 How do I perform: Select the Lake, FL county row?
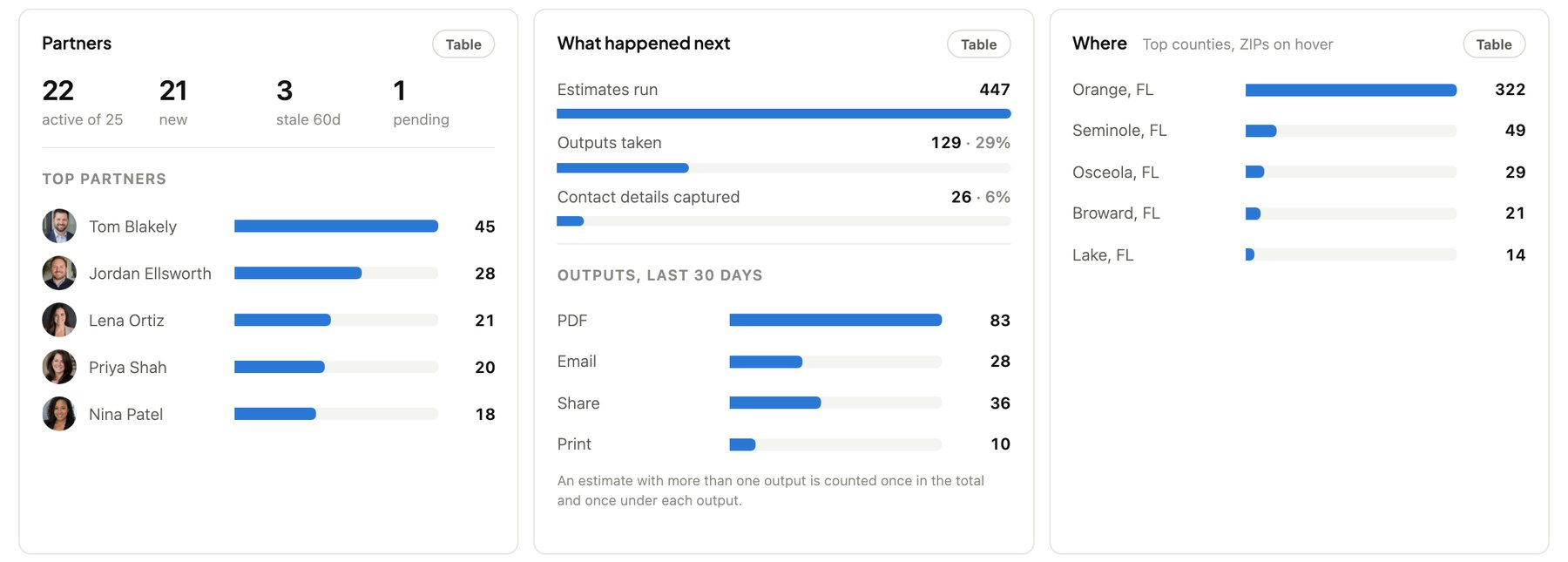pos(1299,255)
